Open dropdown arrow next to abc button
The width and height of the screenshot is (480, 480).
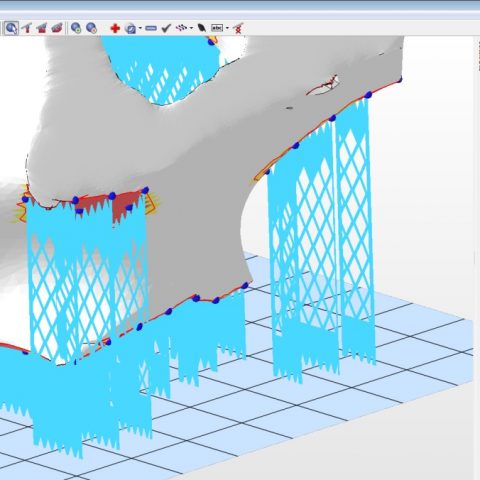pos(227,28)
